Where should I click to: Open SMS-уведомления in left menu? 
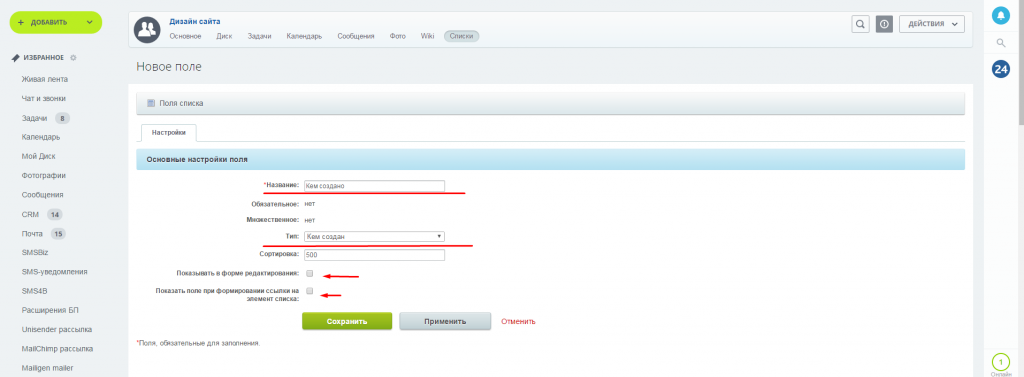click(55, 272)
